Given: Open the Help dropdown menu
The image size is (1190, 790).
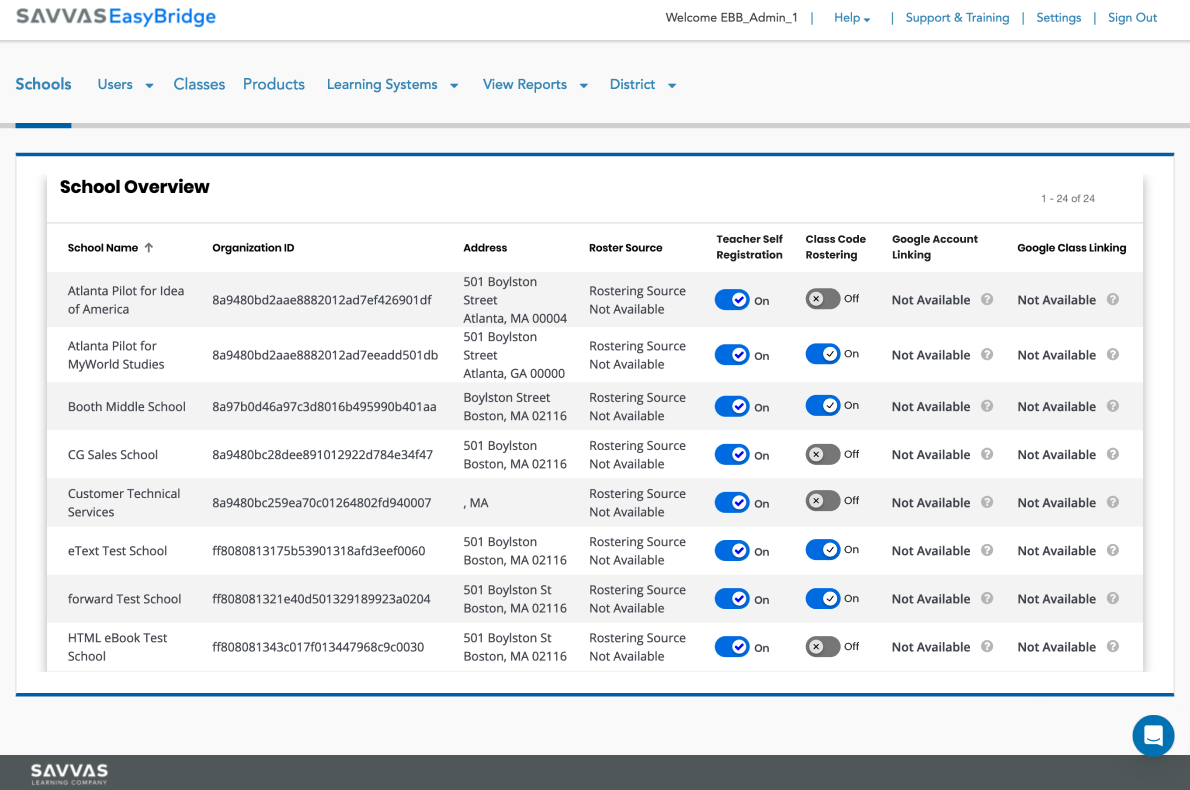Looking at the screenshot, I should (x=852, y=17).
